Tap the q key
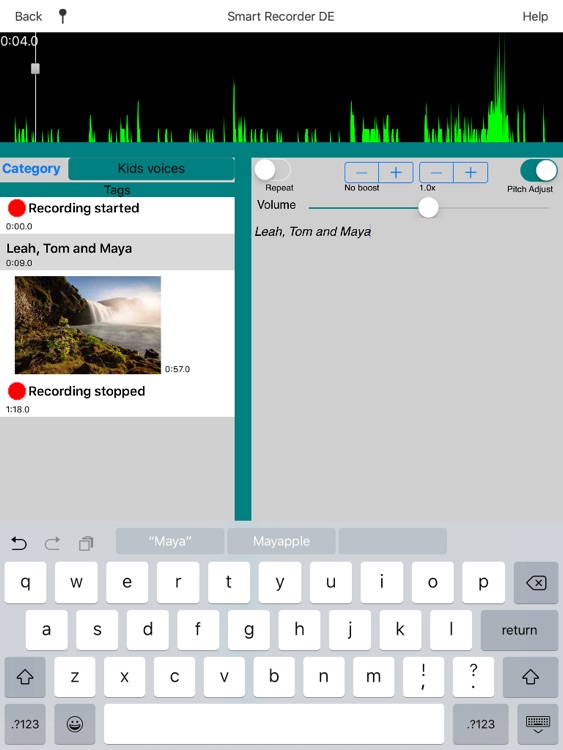This screenshot has height=750, width=563. pos(25,583)
